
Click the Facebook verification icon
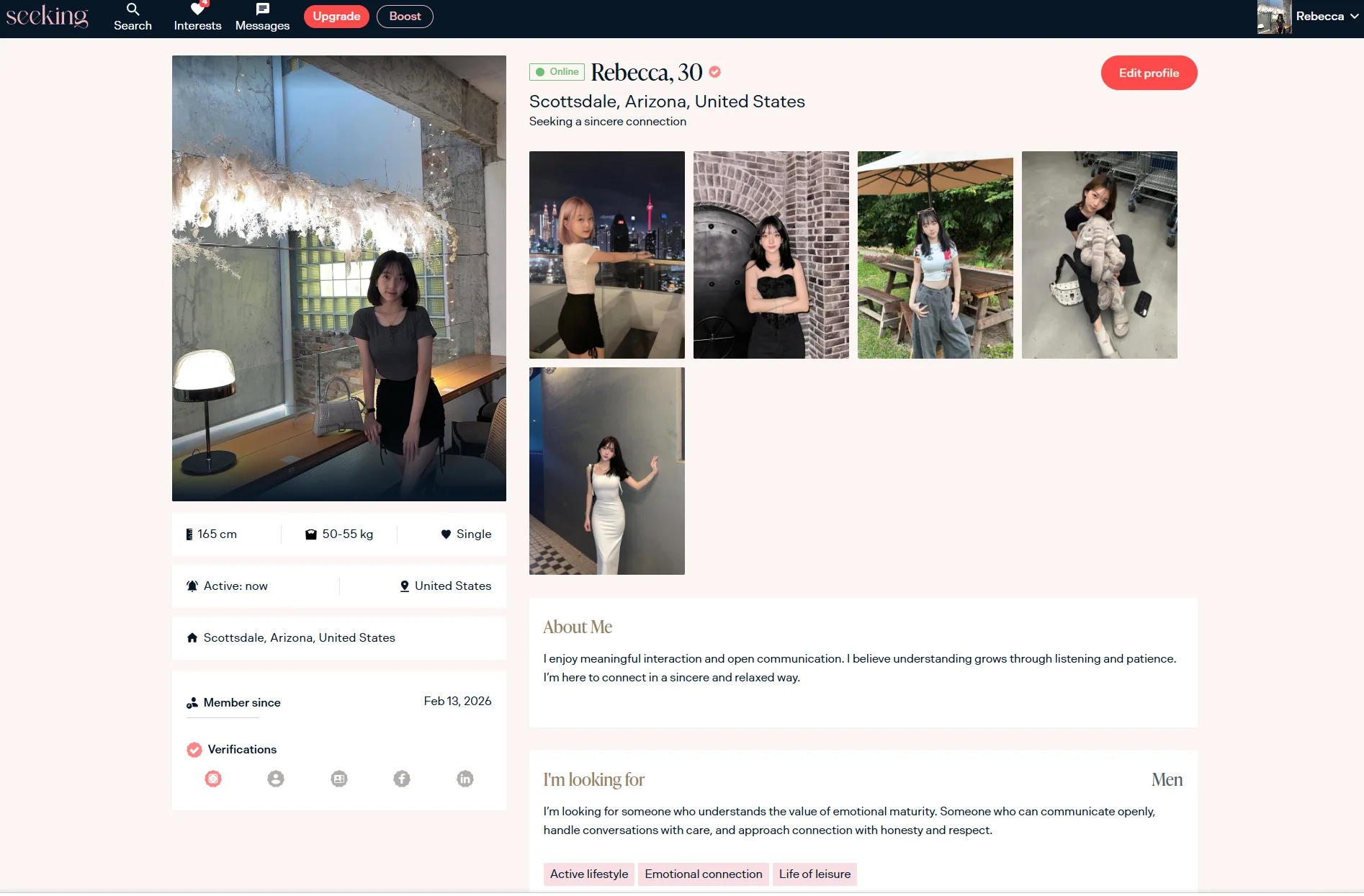402,779
